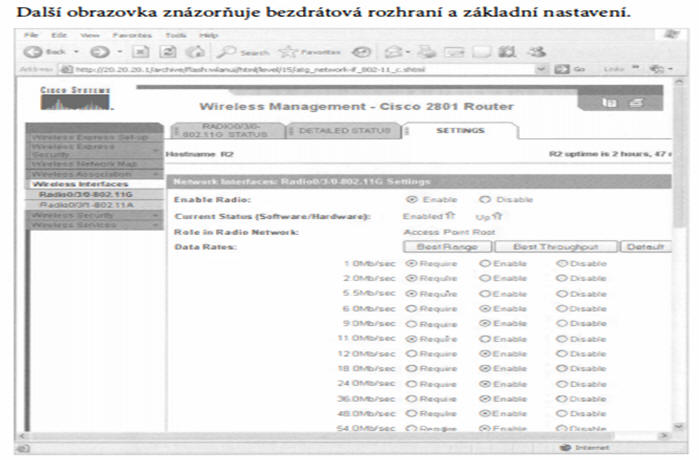Select Wireless Interfaces in sidebar
This screenshot has height=460, width=699.
point(80,184)
